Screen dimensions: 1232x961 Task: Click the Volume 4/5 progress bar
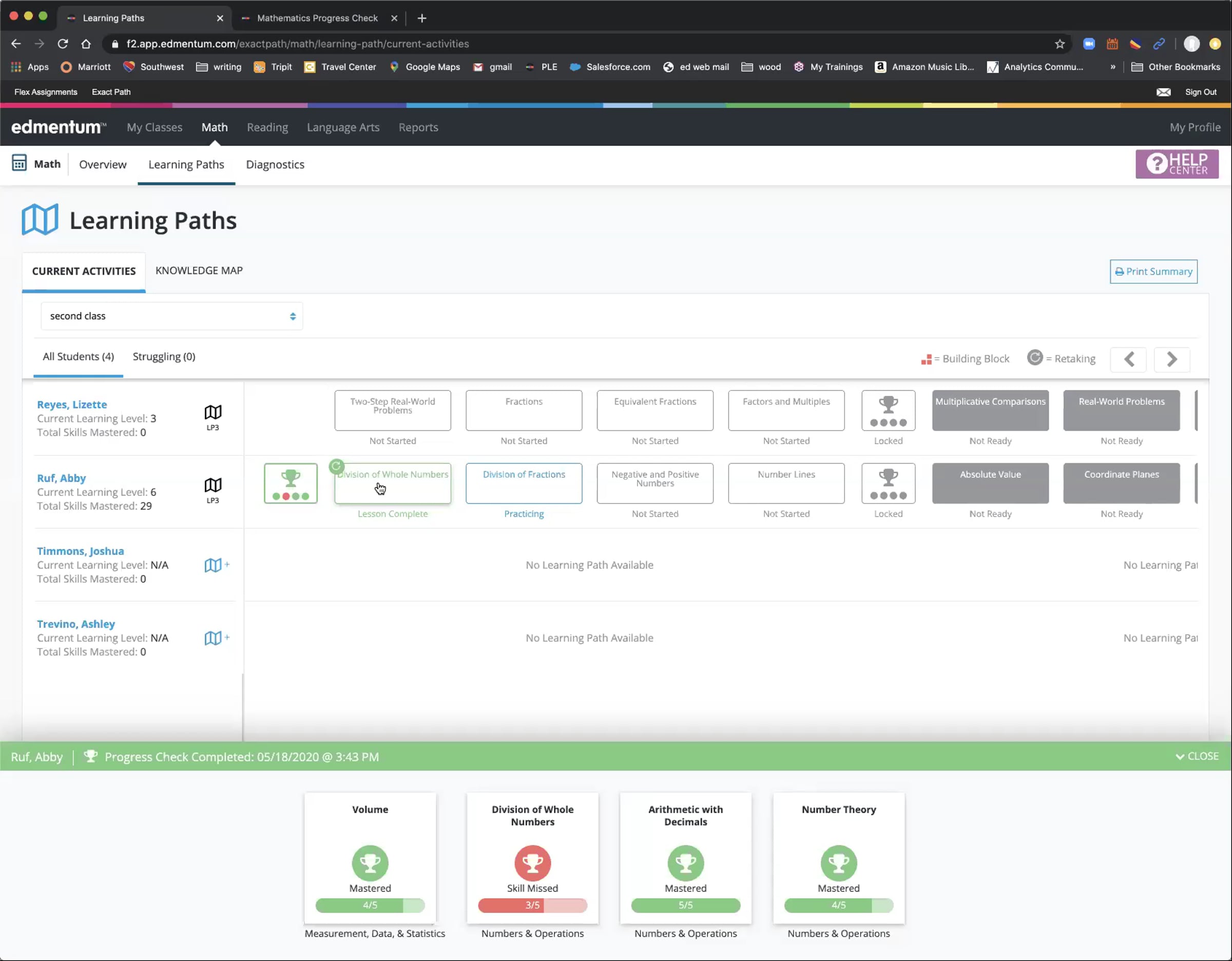point(370,905)
